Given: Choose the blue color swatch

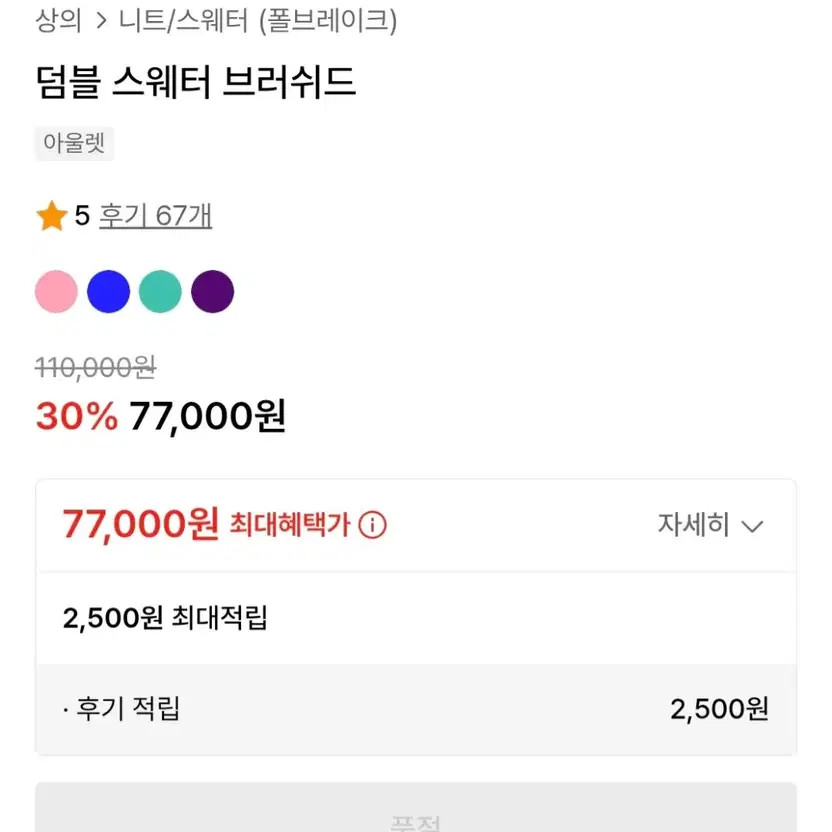Looking at the screenshot, I should 108,292.
